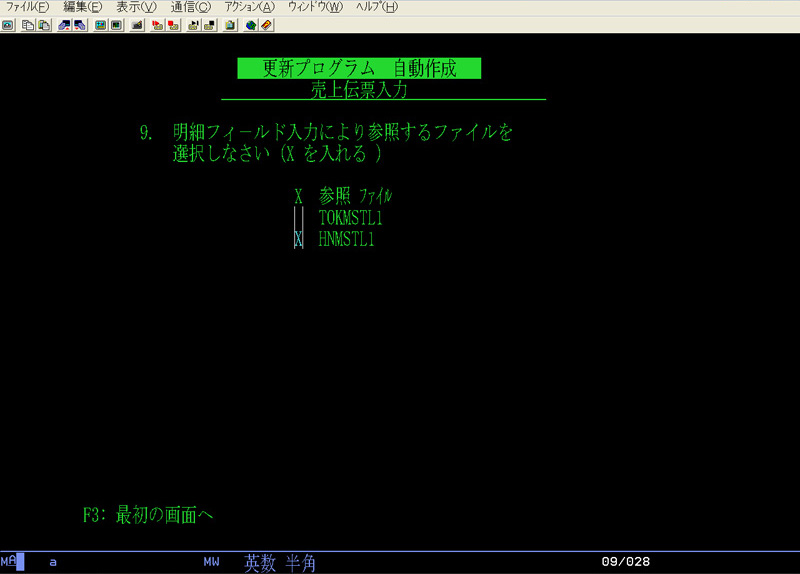Click the MA status indicator in status bar
Screen dimensions: 800x574
point(9,561)
